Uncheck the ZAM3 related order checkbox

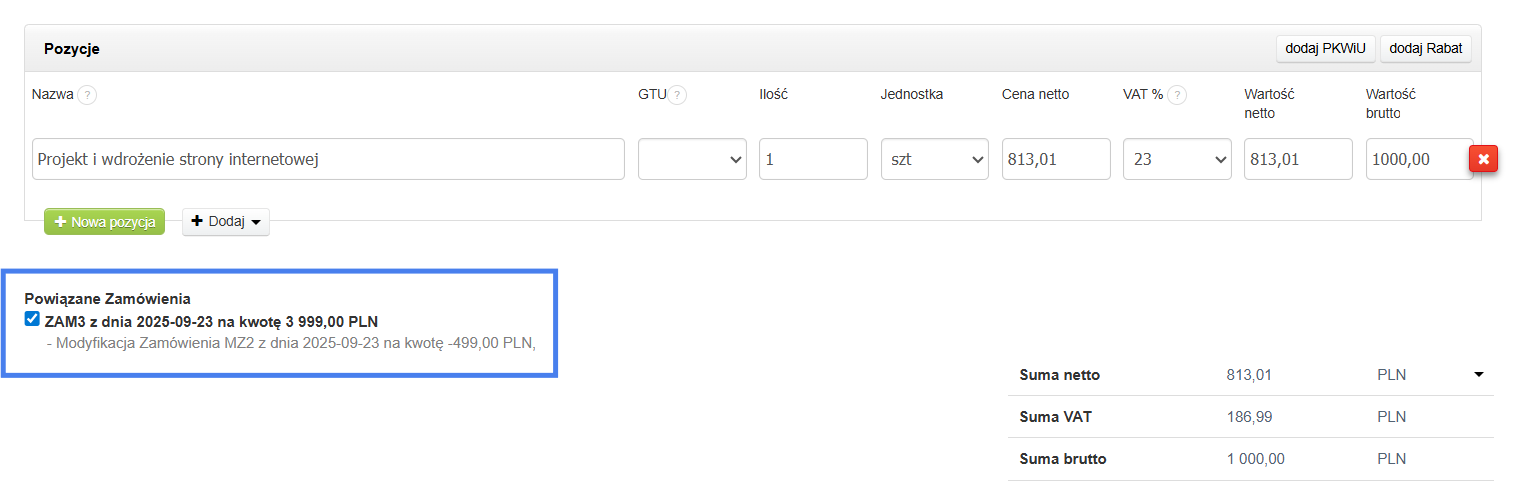[x=32, y=320]
